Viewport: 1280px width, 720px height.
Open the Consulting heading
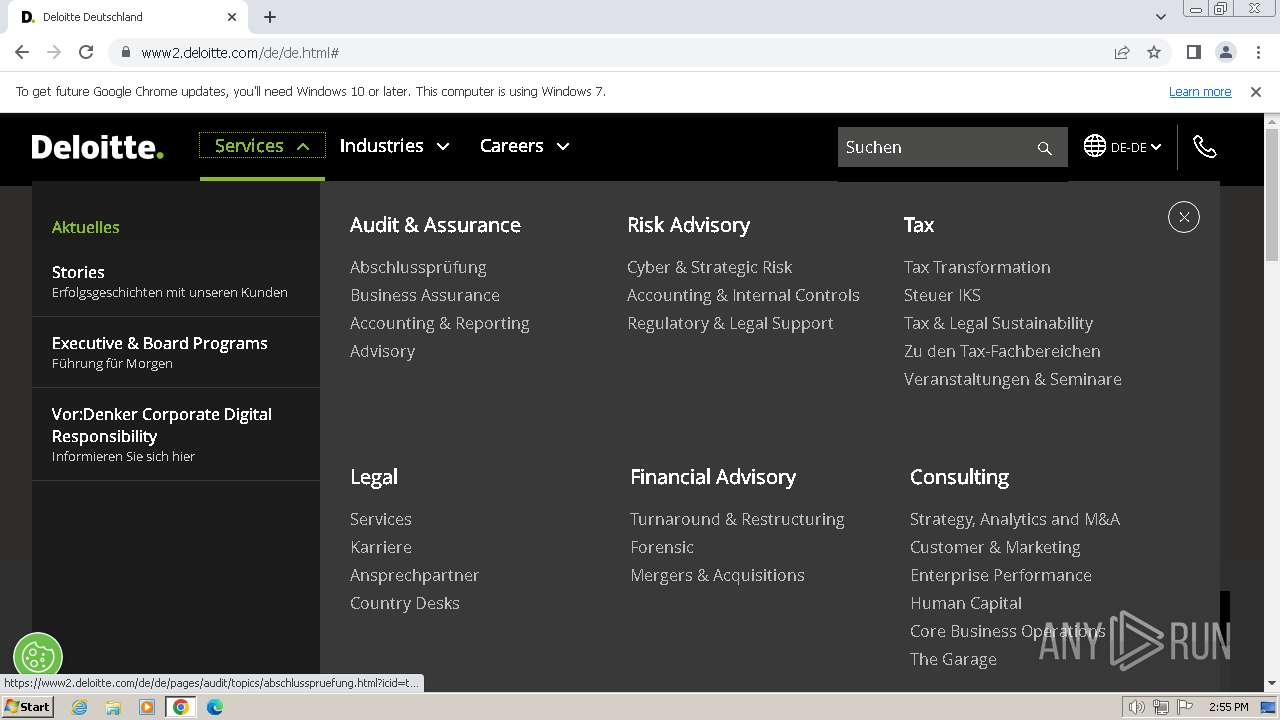click(x=959, y=477)
